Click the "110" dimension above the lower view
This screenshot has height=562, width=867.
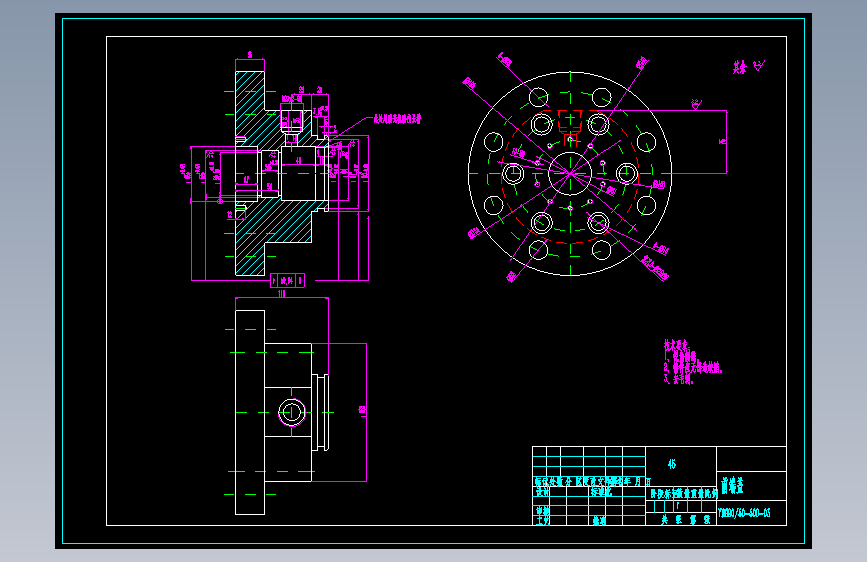coord(282,294)
